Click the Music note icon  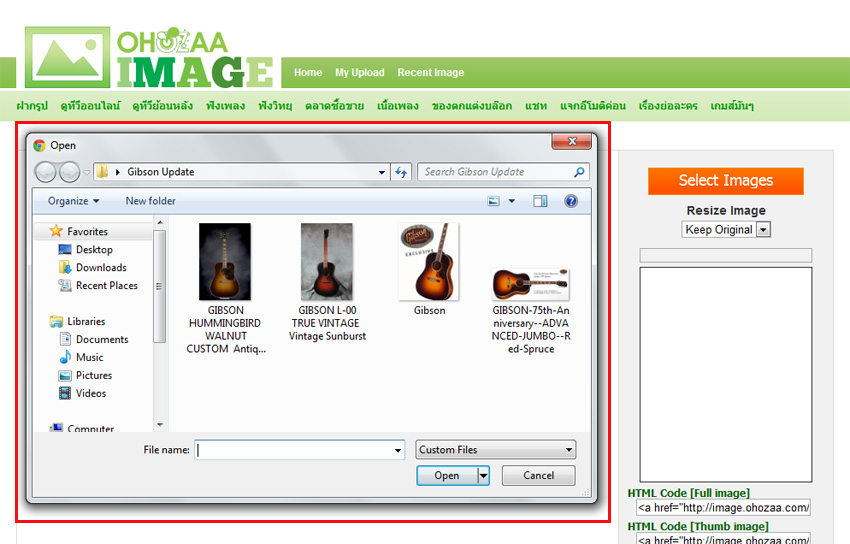[65, 357]
